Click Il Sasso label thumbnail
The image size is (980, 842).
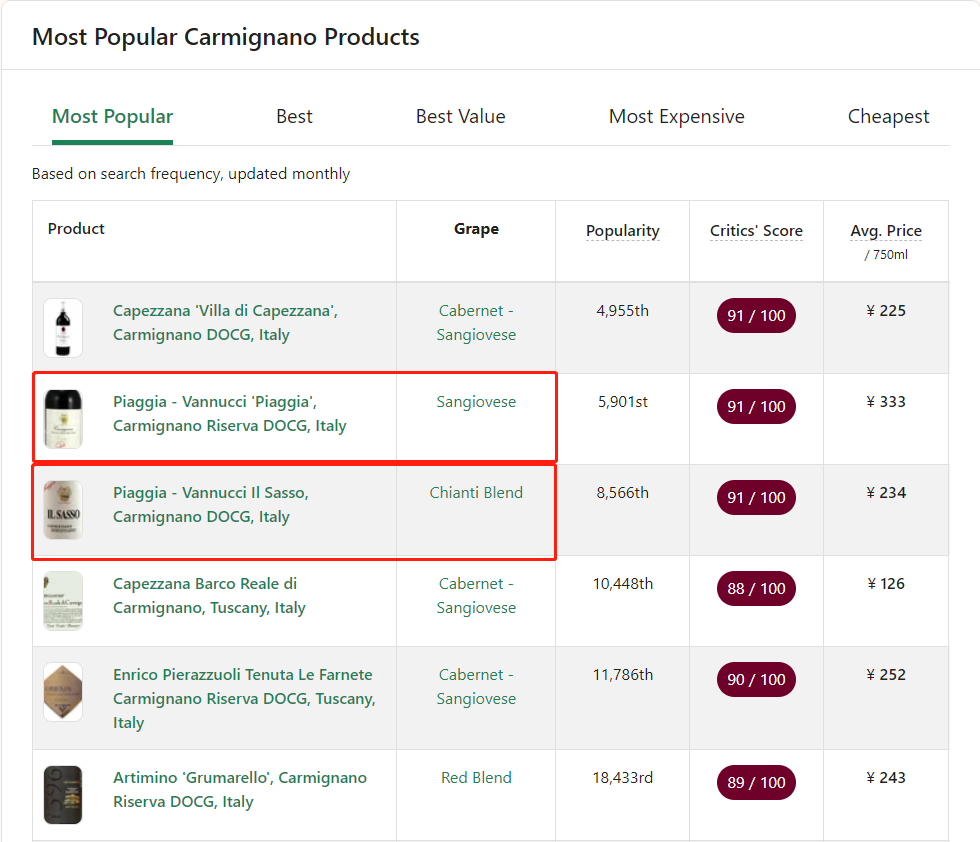63,510
